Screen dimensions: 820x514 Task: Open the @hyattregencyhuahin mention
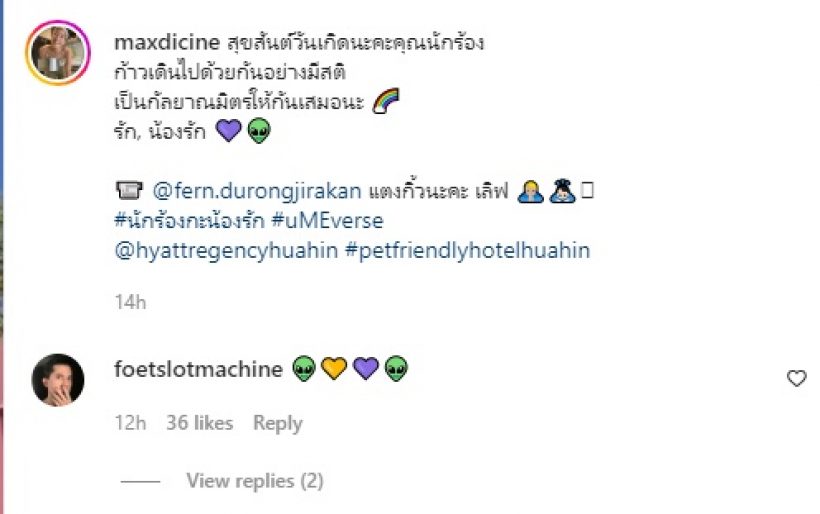(x=226, y=250)
